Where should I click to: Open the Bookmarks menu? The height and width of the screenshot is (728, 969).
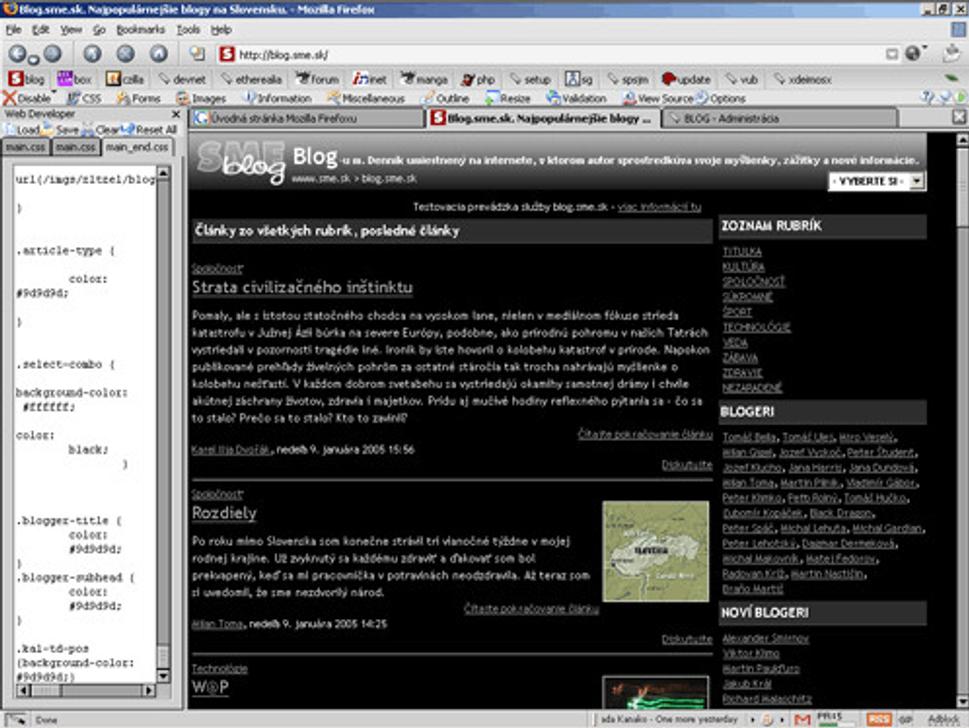(x=140, y=30)
